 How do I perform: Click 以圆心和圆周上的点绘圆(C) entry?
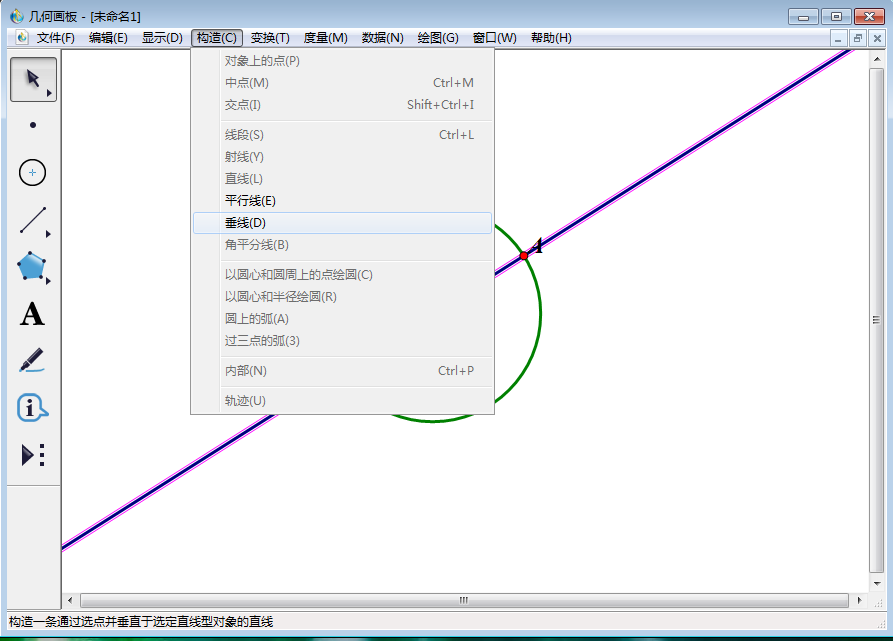[x=342, y=275]
